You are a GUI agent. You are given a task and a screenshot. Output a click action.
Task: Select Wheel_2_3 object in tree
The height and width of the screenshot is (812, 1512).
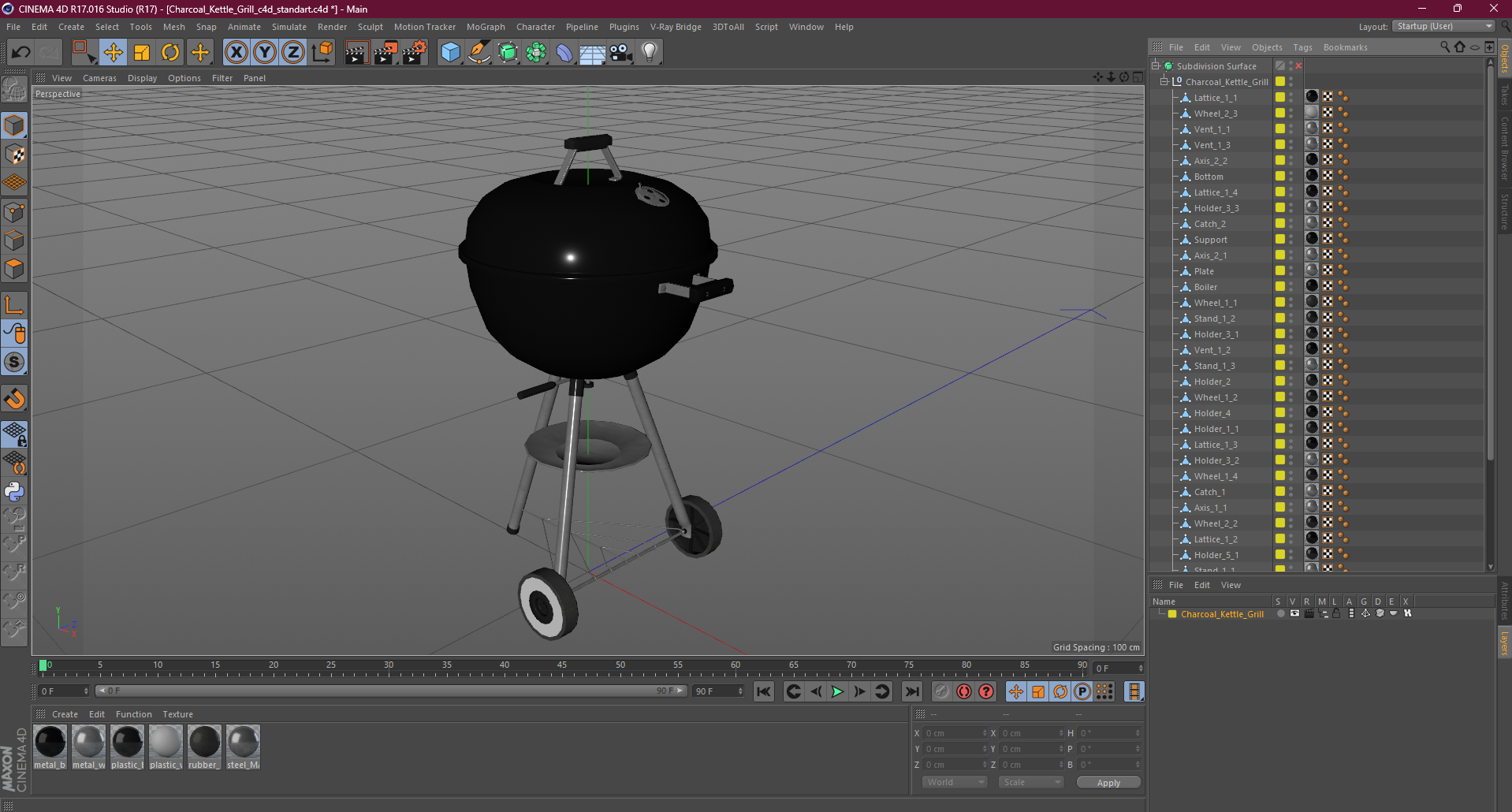click(1215, 114)
